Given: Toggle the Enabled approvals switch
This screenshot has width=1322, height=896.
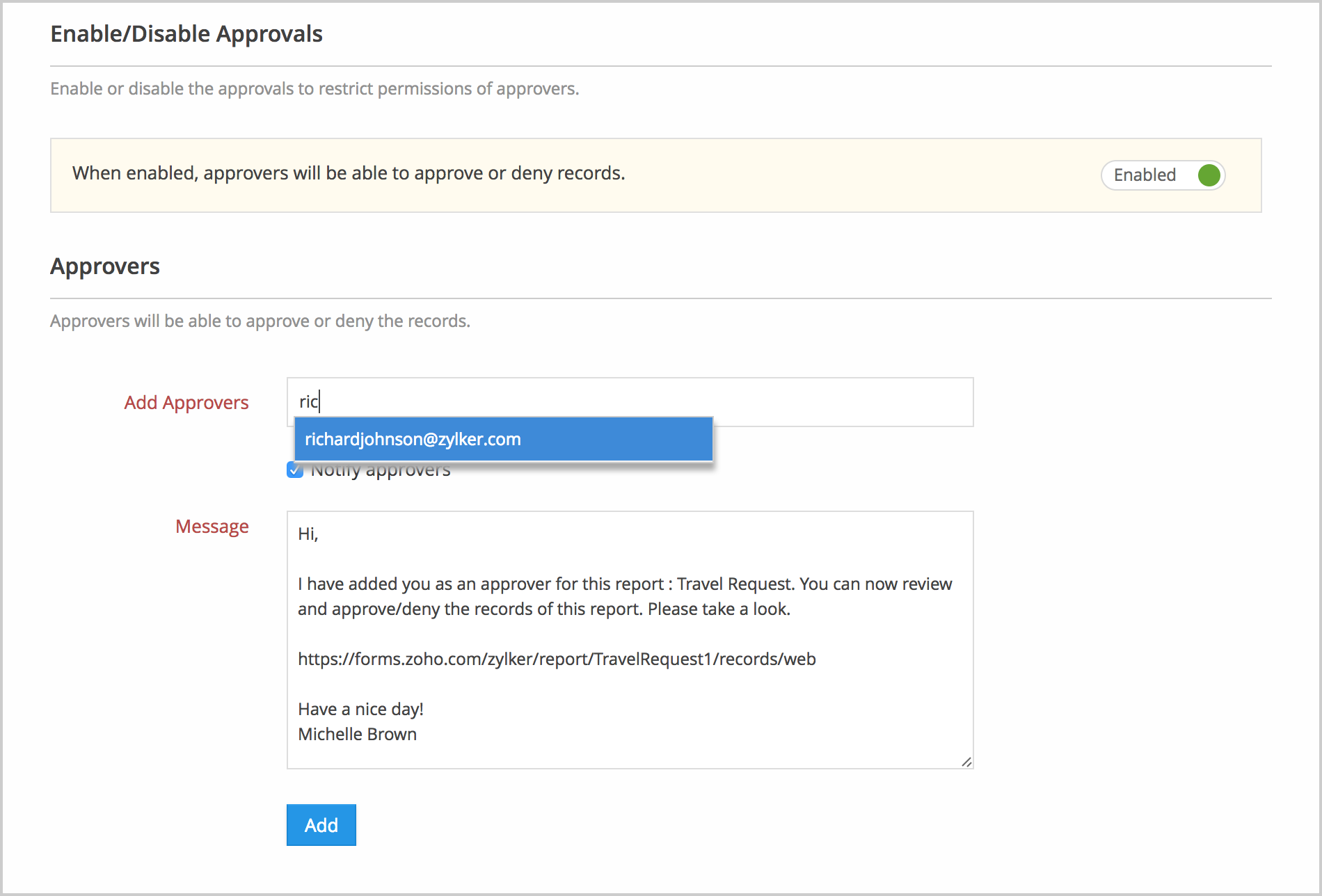Looking at the screenshot, I should point(1162,175).
